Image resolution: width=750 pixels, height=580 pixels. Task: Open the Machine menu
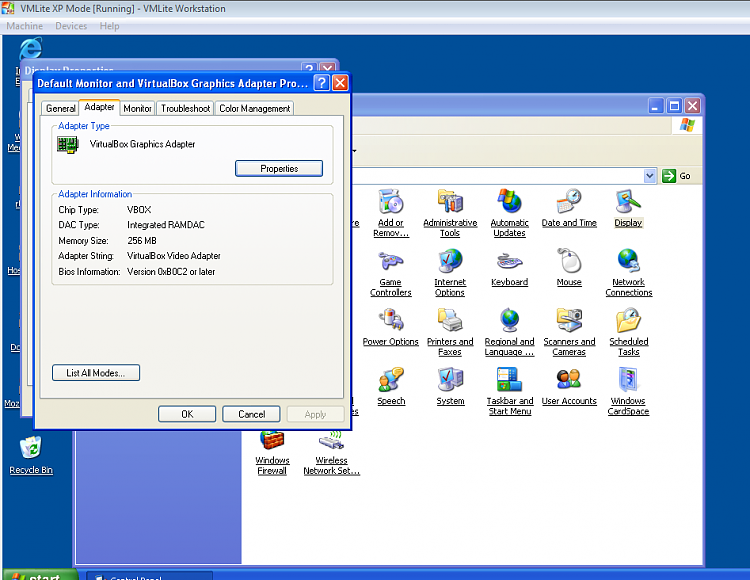pyautogui.click(x=25, y=26)
